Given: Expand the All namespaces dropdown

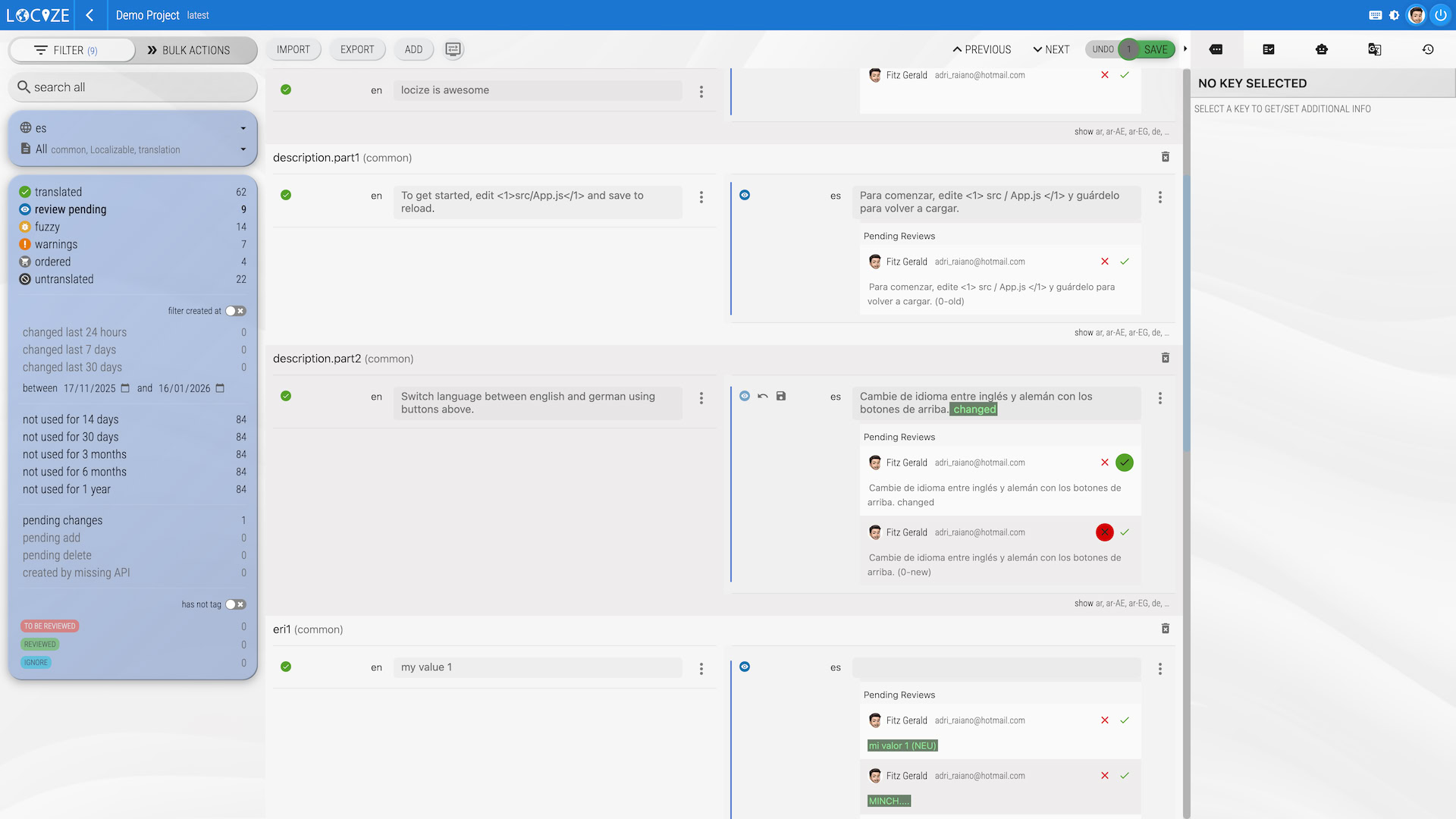Looking at the screenshot, I should [133, 149].
